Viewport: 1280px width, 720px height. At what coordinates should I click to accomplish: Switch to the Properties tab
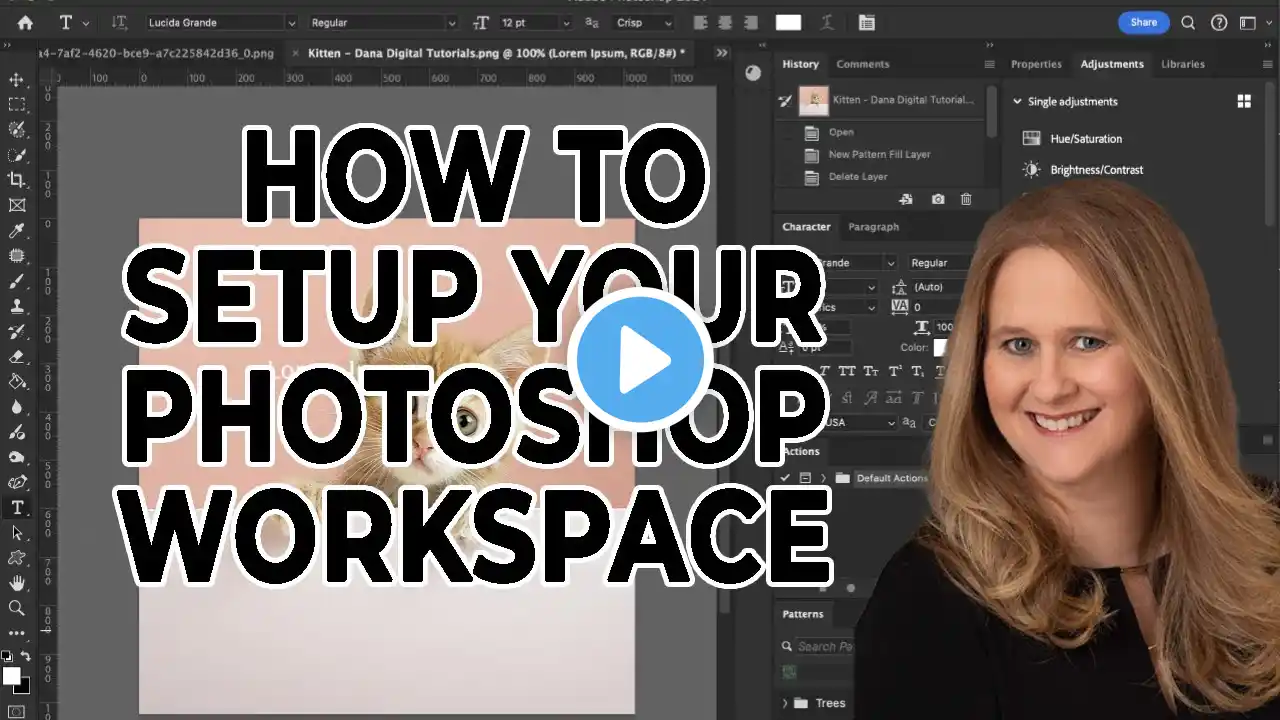tap(1036, 64)
